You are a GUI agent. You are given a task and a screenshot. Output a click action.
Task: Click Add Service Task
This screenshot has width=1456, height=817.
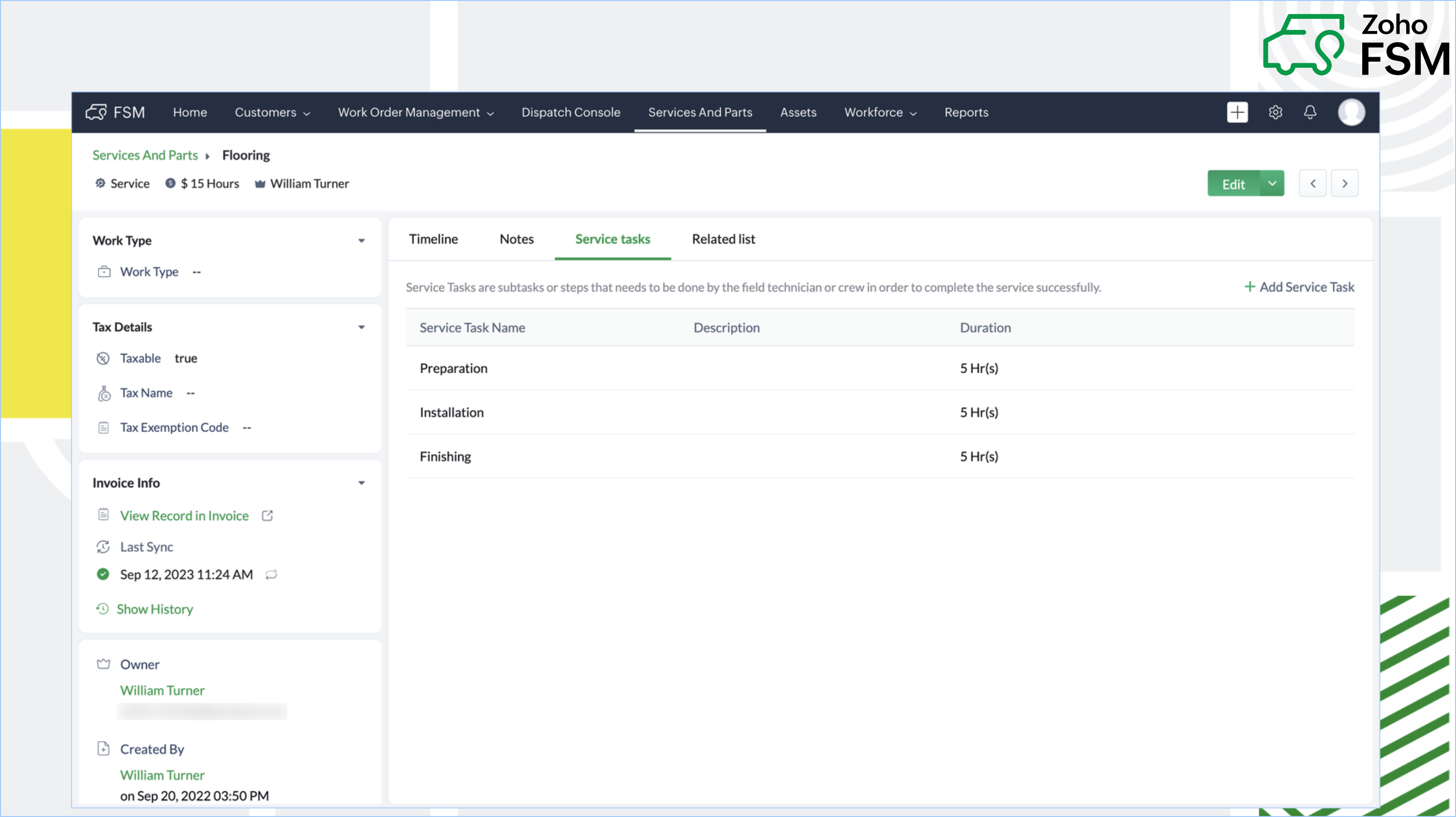1299,287
